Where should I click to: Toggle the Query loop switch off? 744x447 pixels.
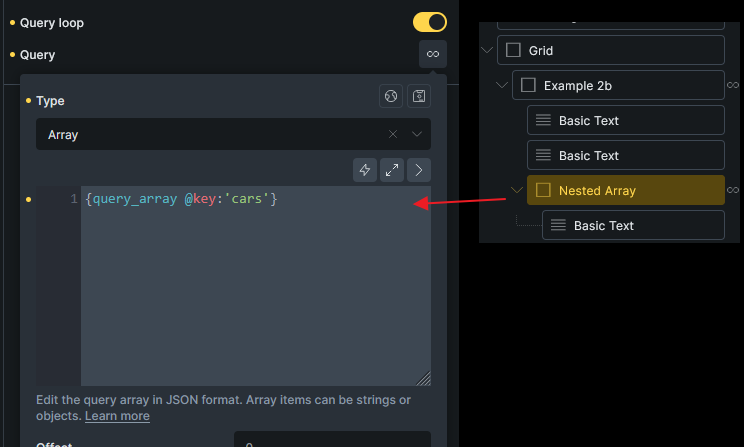pos(429,22)
